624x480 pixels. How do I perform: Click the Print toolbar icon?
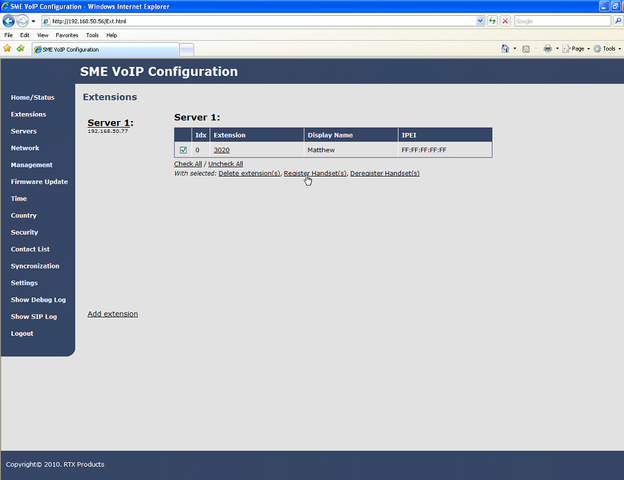[547, 48]
